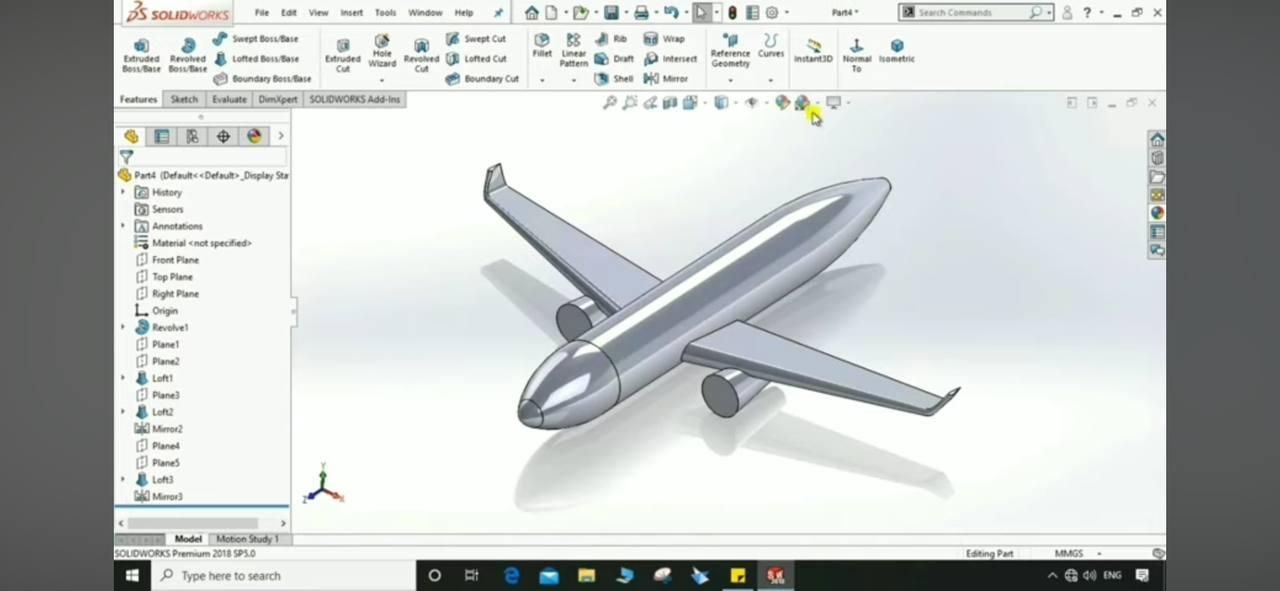Image resolution: width=1280 pixels, height=591 pixels.
Task: Select the Fillet tool
Action: pyautogui.click(x=541, y=45)
